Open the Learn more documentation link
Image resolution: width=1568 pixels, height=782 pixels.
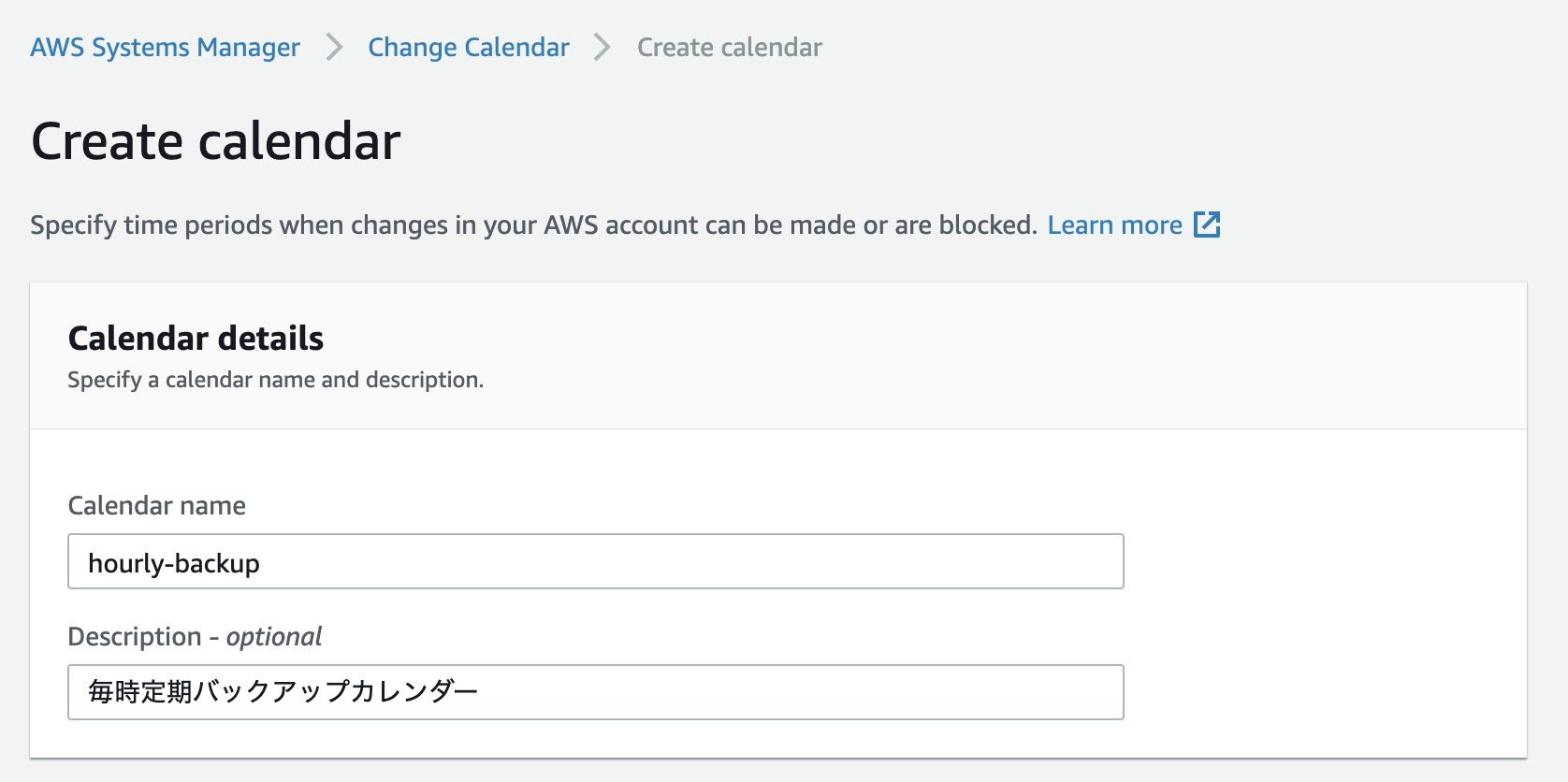point(1115,224)
